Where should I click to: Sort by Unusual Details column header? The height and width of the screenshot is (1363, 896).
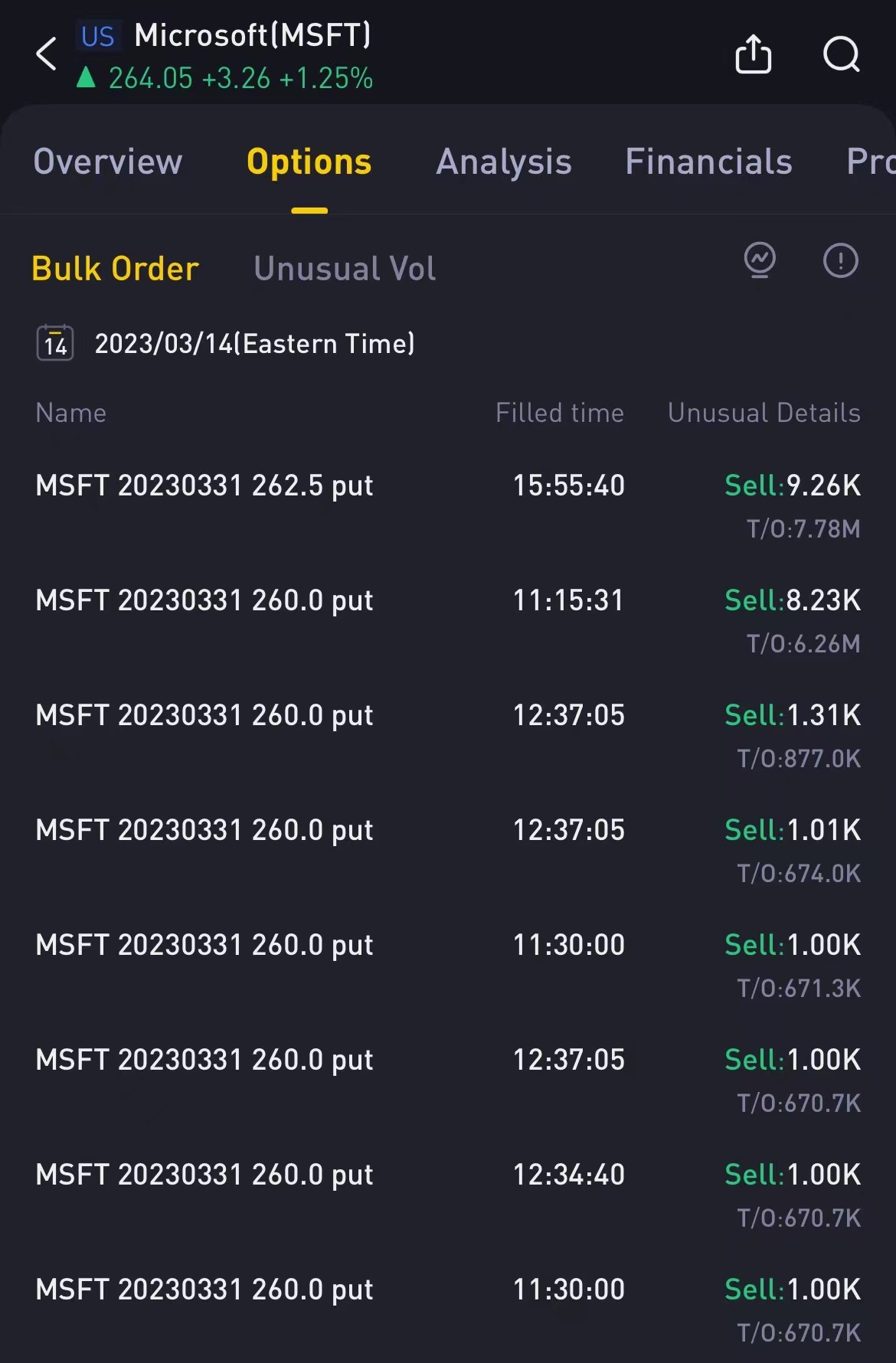click(764, 413)
